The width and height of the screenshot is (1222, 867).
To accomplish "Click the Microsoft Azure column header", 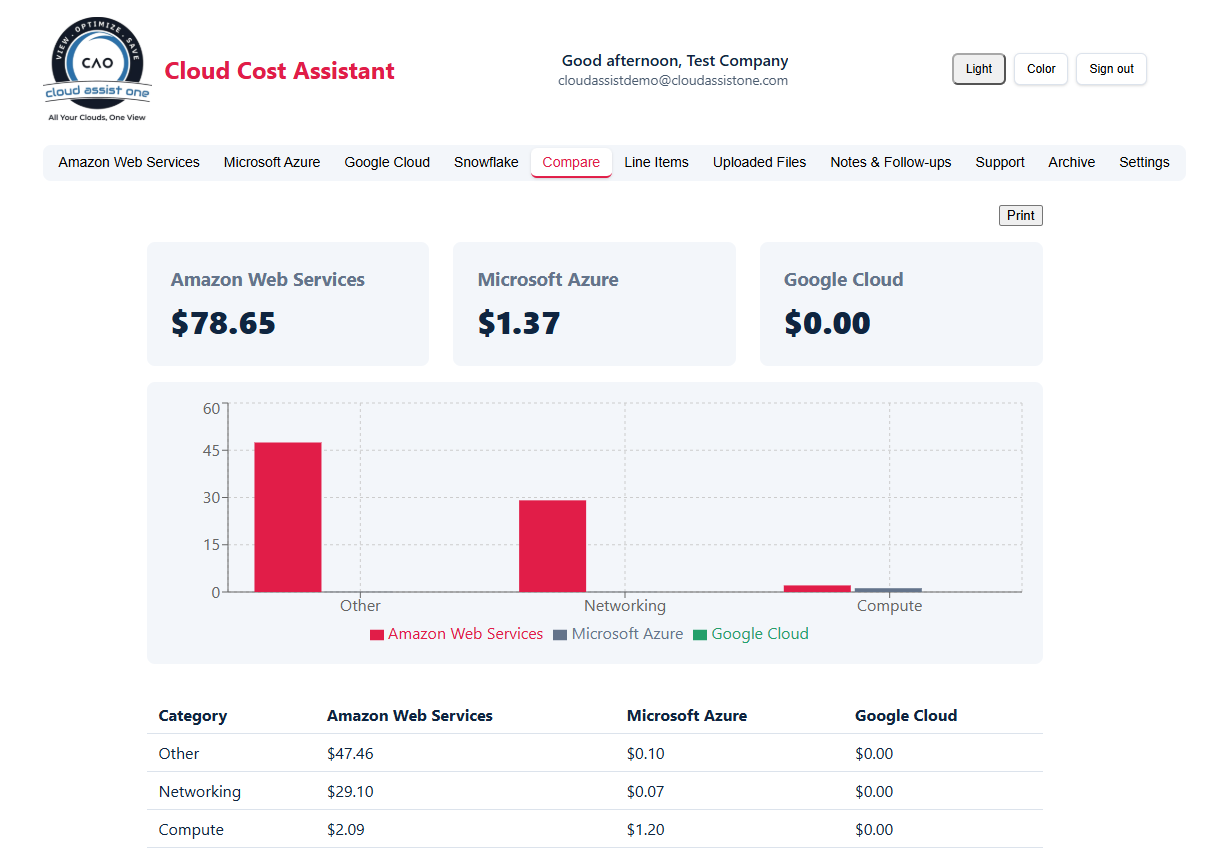I will click(x=687, y=716).
